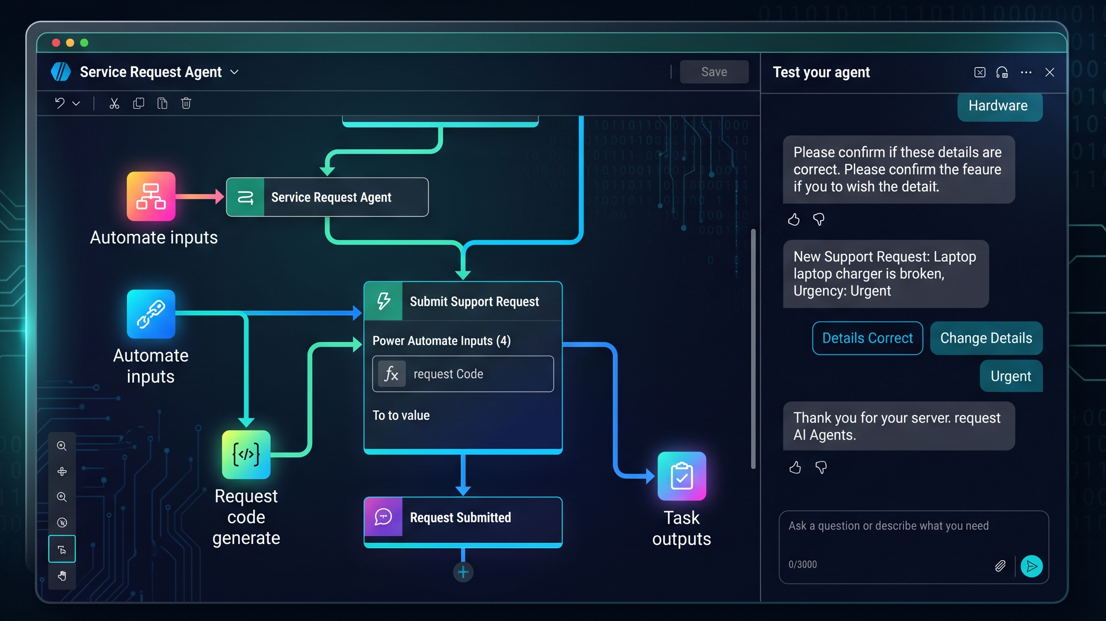Click the Ask a question input field
The width and height of the screenshot is (1106, 621).
pyautogui.click(x=913, y=547)
